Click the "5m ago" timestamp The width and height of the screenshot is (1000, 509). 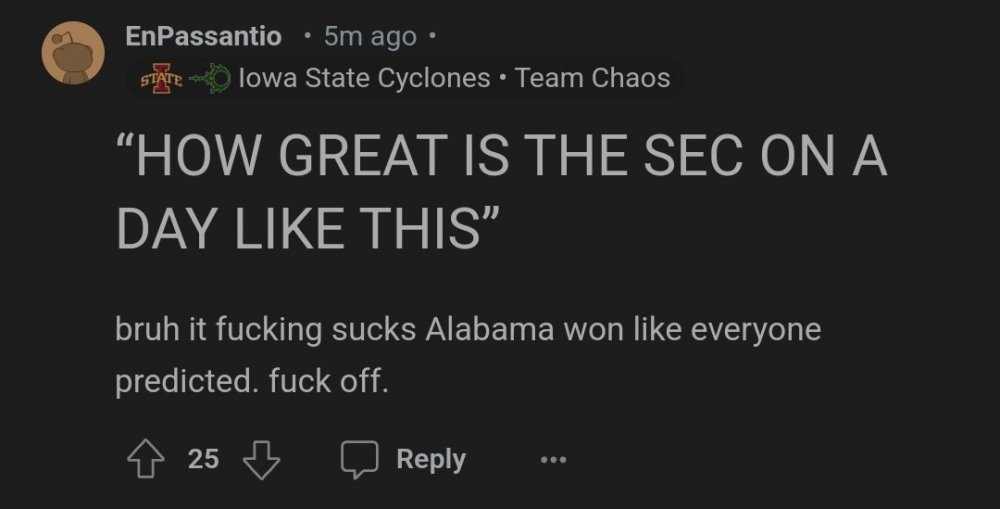(370, 37)
